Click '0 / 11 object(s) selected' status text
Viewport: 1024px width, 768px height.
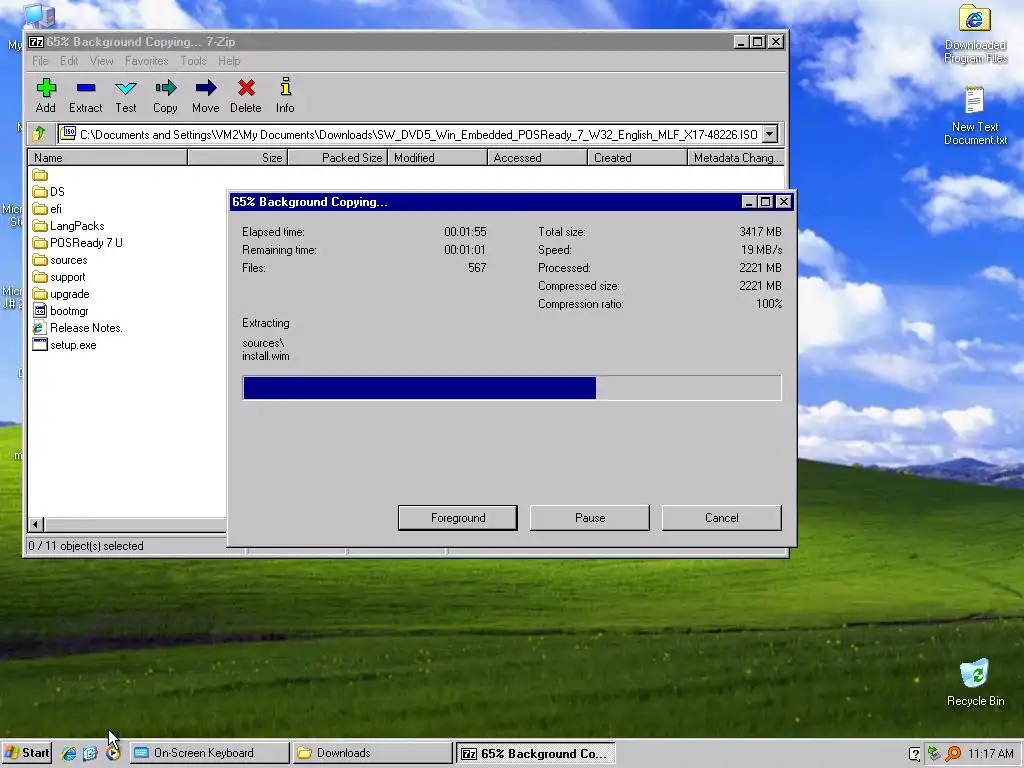(x=86, y=546)
